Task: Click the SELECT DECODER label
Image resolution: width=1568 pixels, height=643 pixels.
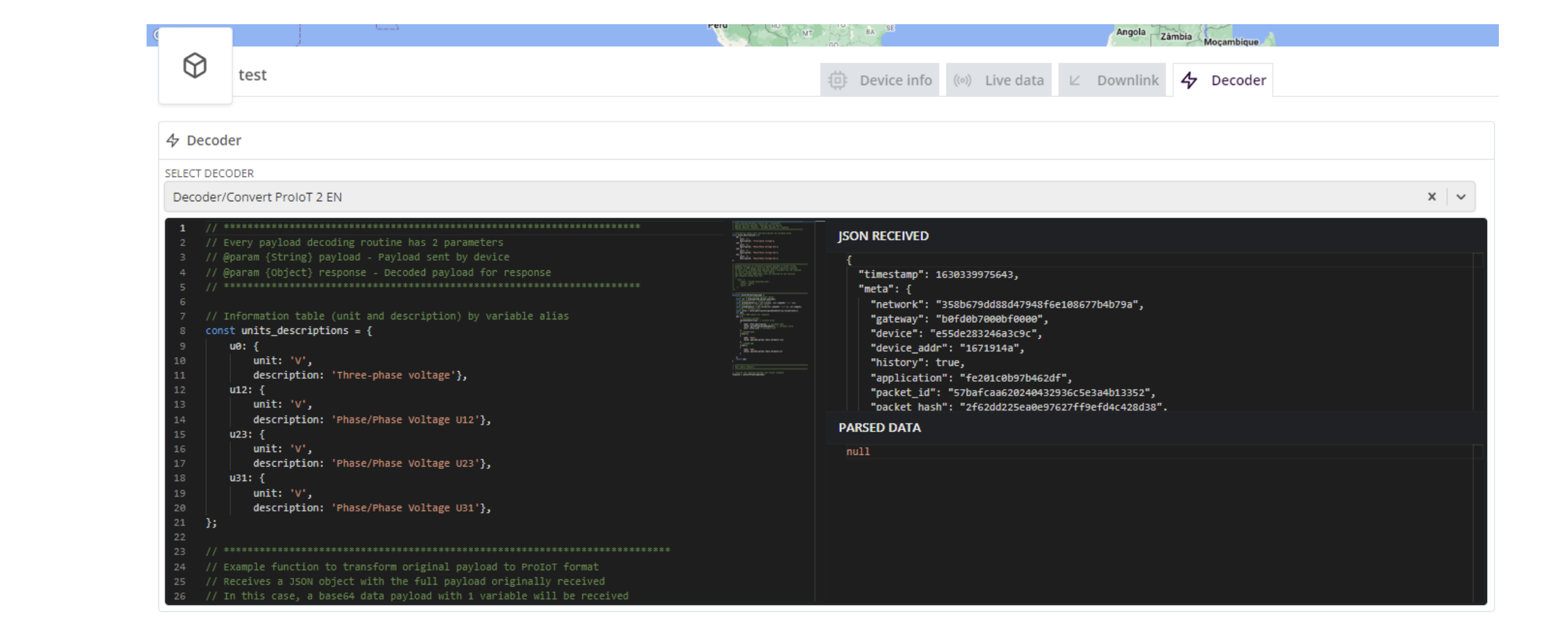Action: click(209, 173)
